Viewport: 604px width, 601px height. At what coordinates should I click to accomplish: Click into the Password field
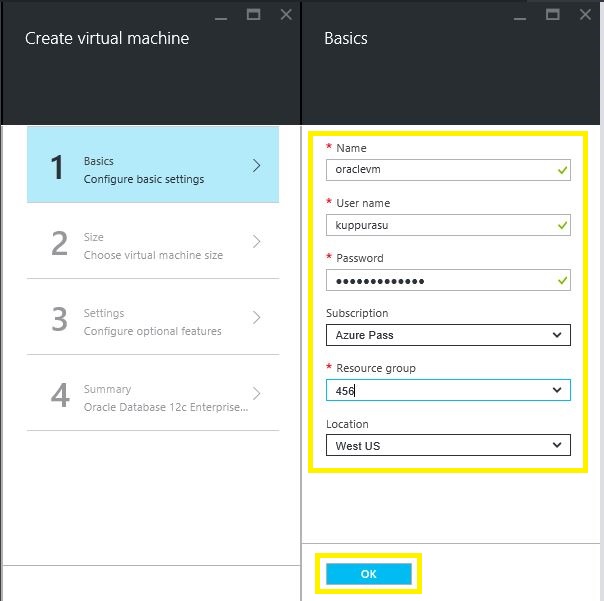(x=440, y=280)
